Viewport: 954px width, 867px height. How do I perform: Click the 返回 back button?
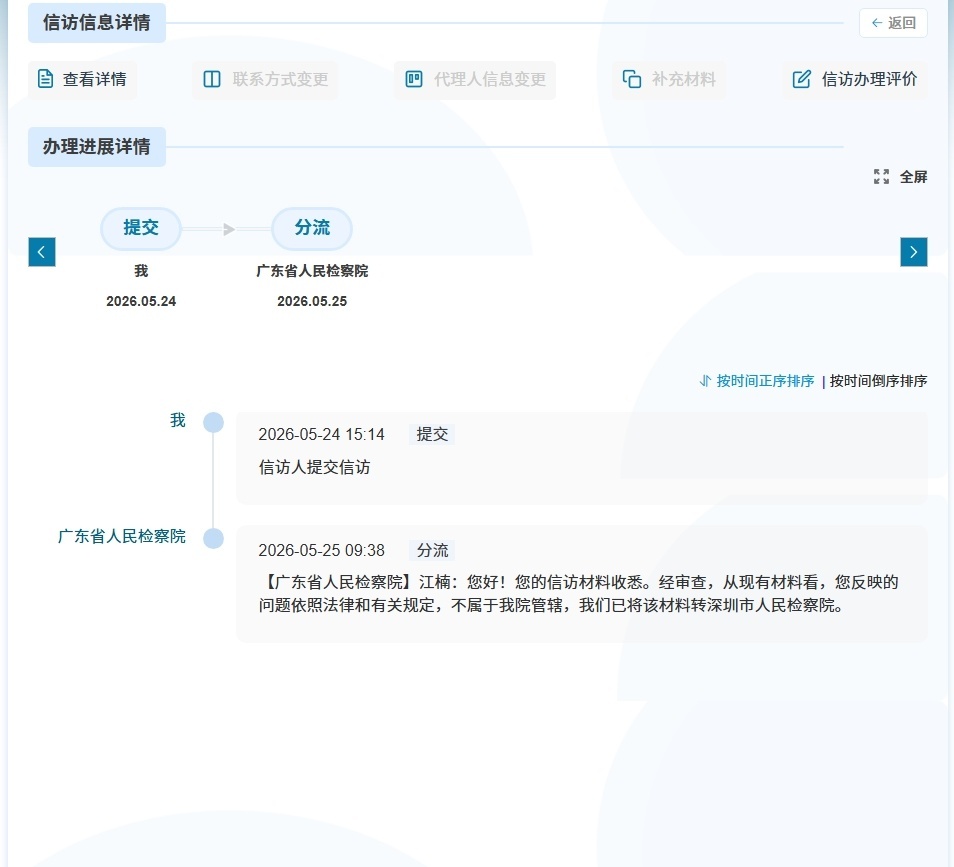click(x=893, y=23)
